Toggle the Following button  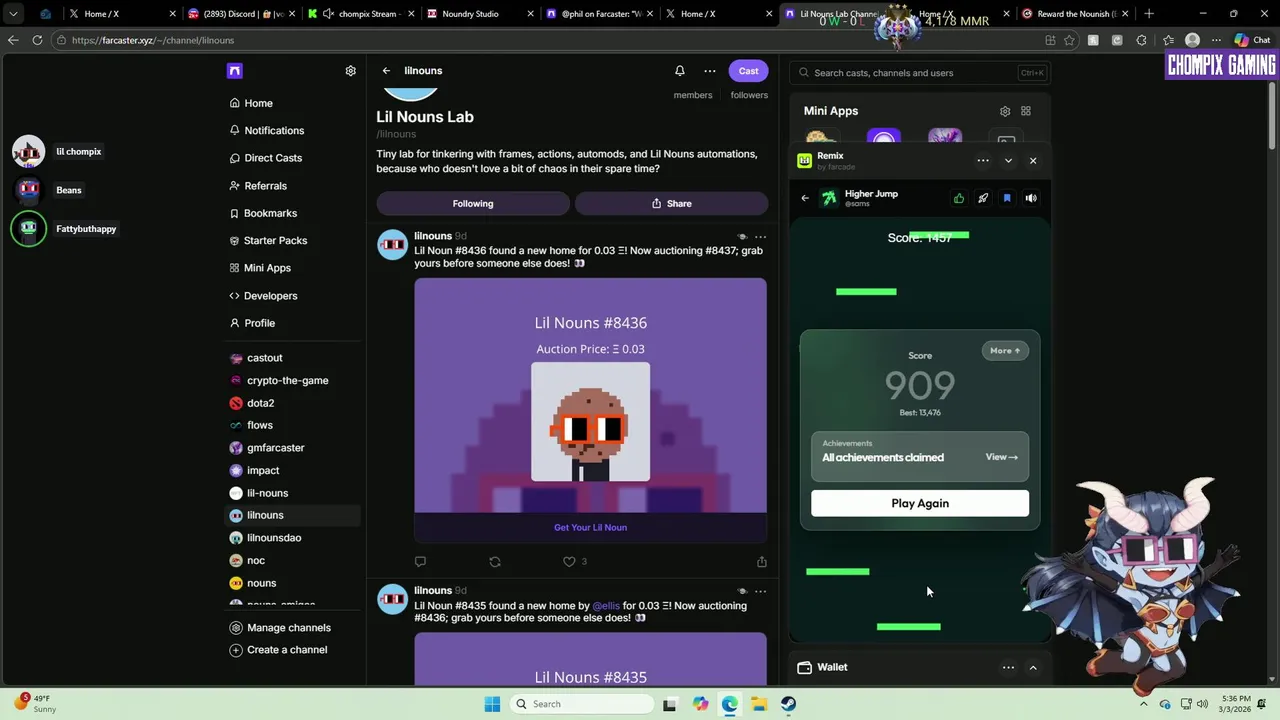(x=473, y=203)
